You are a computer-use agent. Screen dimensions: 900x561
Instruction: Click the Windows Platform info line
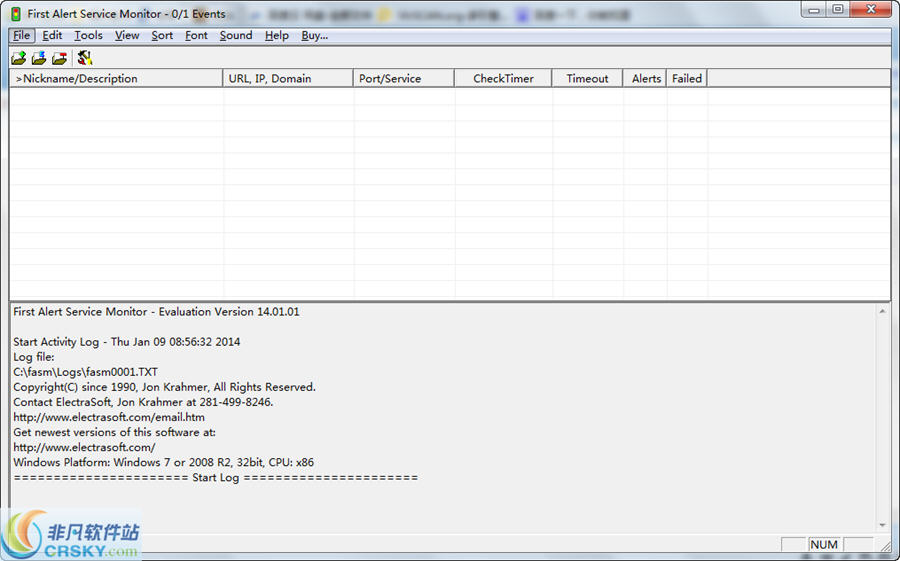coord(164,462)
